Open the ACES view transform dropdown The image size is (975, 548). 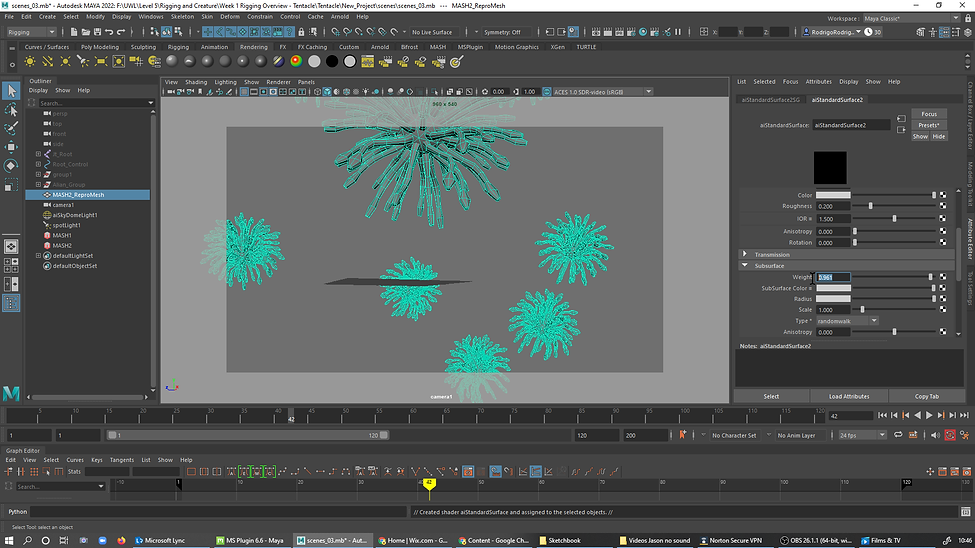pyautogui.click(x=601, y=92)
